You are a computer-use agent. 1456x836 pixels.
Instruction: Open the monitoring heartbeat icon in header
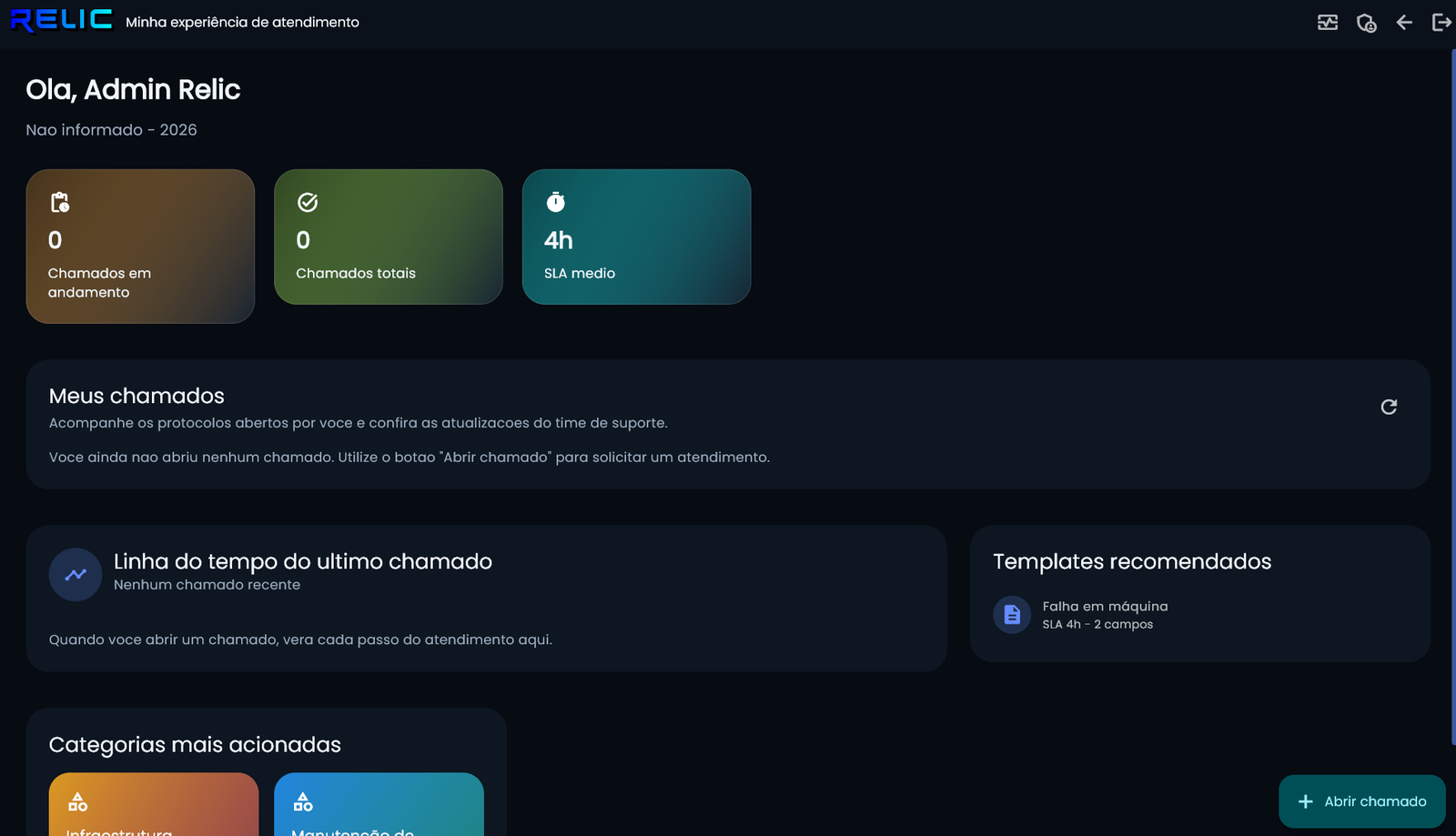coord(1328,23)
